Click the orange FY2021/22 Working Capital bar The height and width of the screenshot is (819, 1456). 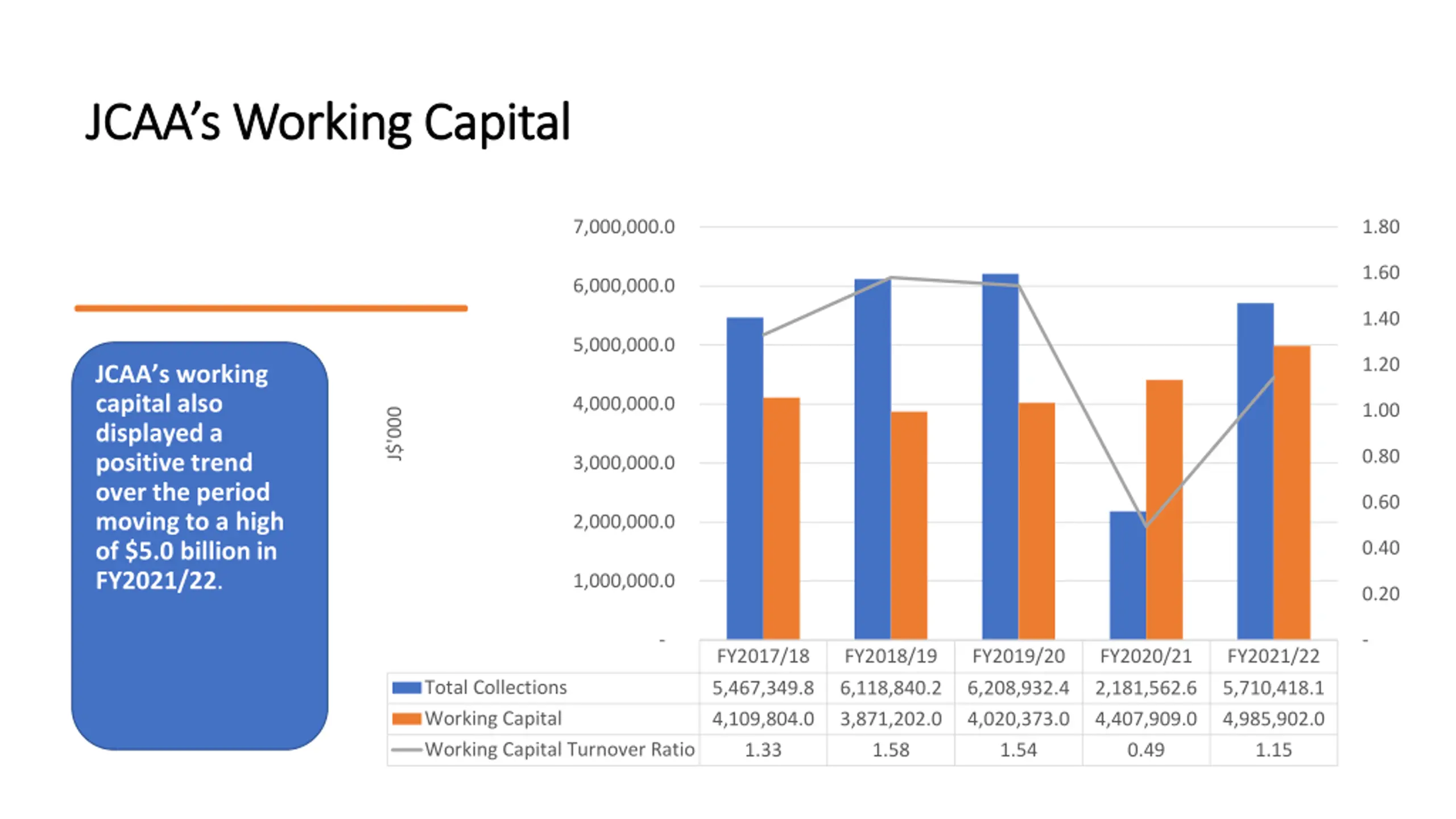coord(1292,493)
